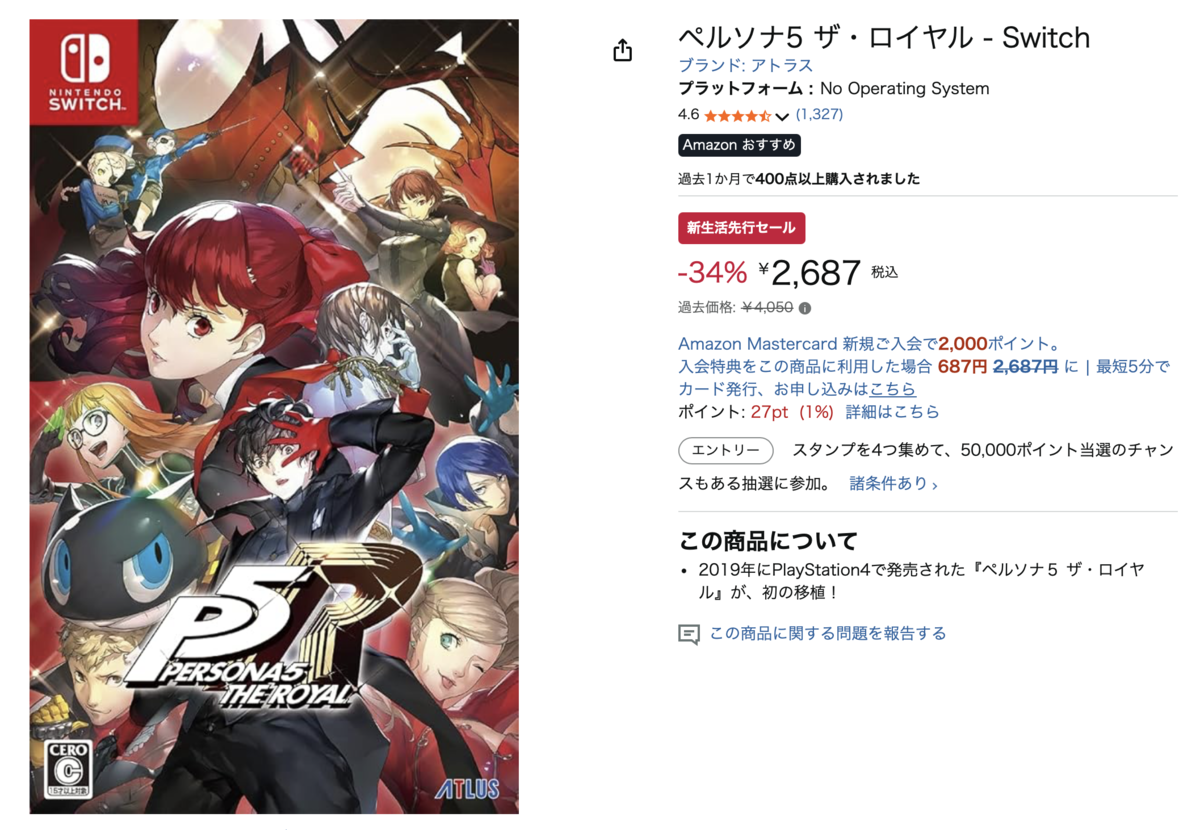
Task: Click the info icon next to past price
Action: pyautogui.click(x=805, y=308)
